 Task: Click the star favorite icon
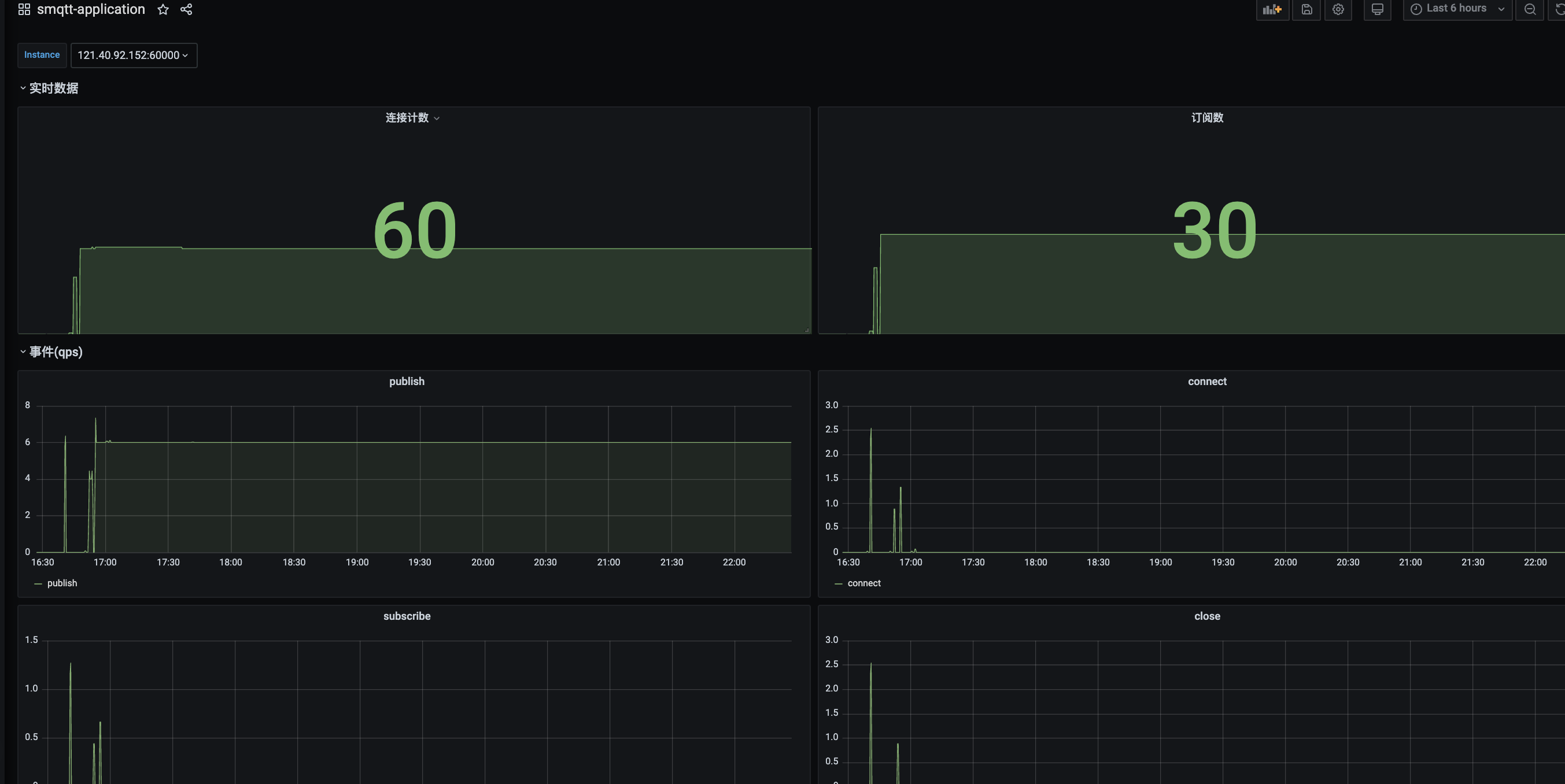[x=163, y=9]
